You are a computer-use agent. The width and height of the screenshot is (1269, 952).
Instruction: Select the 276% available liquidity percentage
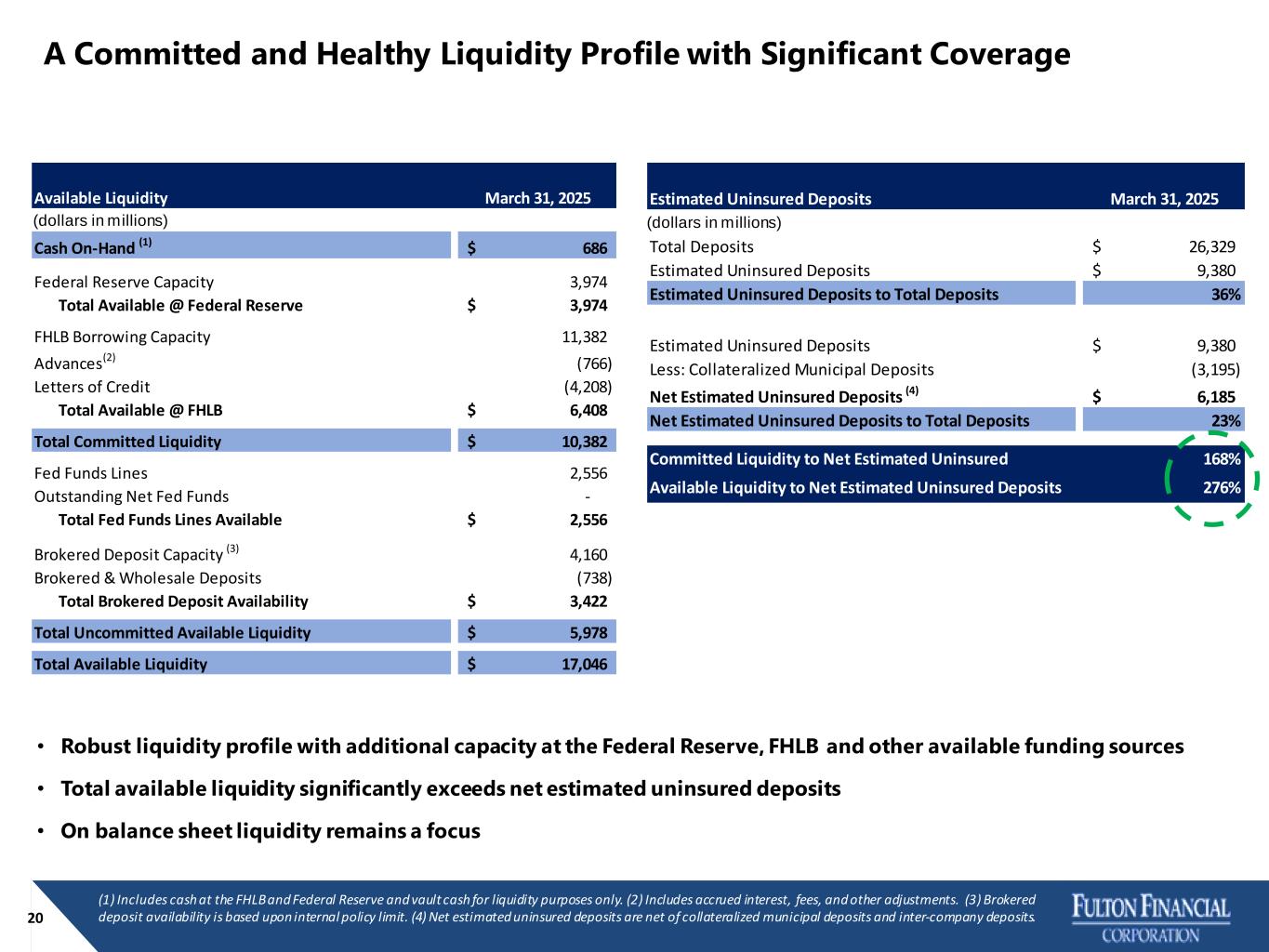click(1221, 488)
